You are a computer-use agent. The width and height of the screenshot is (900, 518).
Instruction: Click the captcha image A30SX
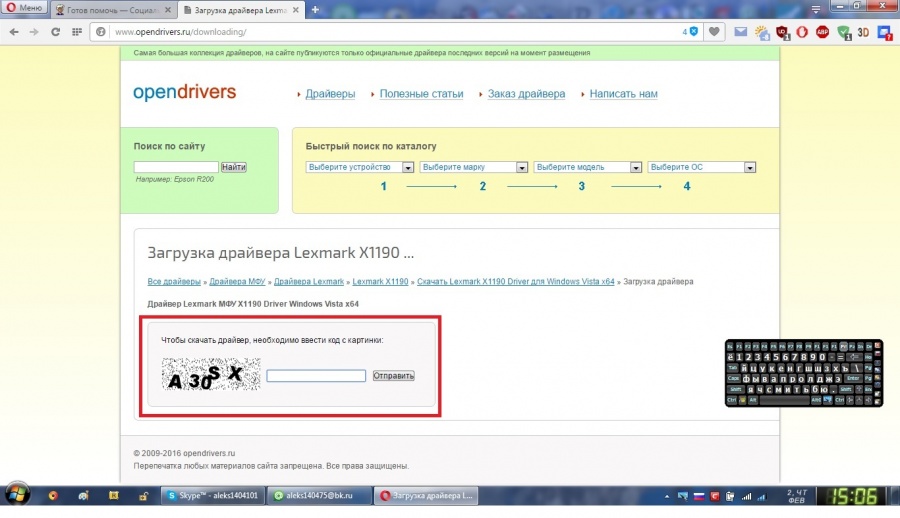point(211,374)
